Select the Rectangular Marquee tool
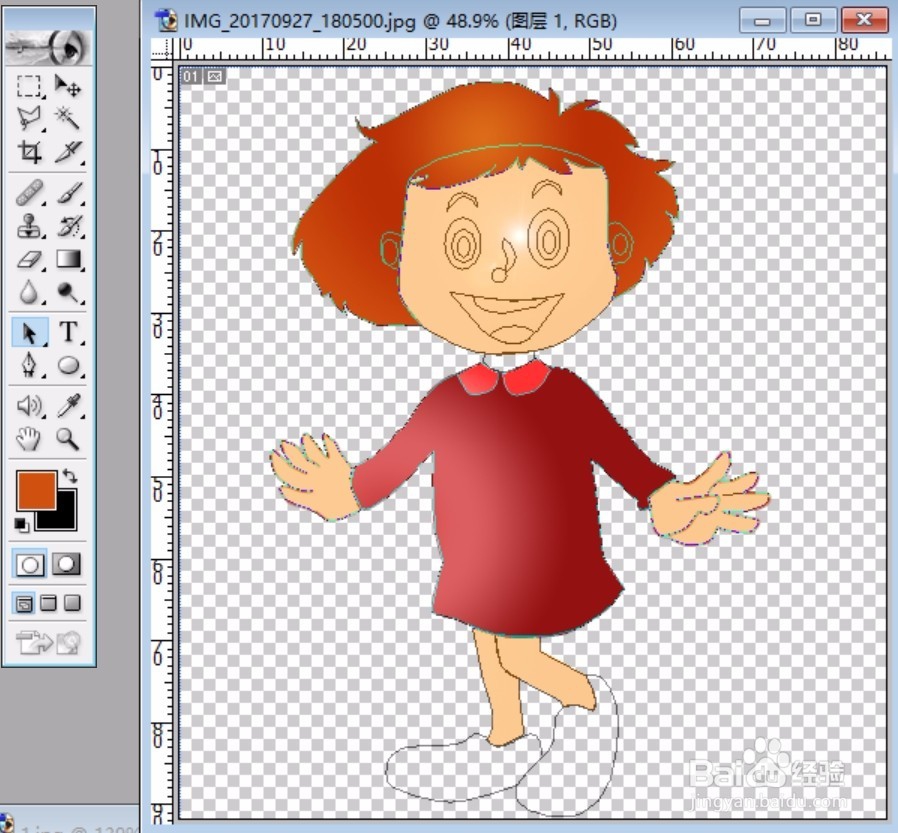 tap(29, 86)
